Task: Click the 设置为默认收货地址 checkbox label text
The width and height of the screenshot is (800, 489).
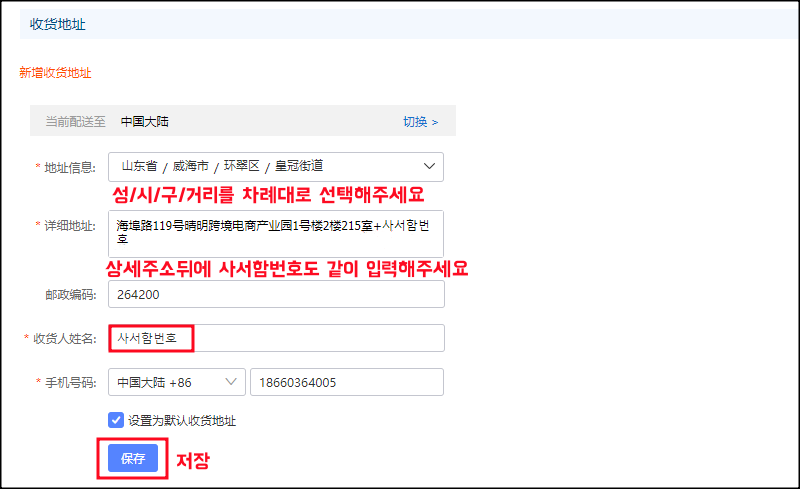Action: click(x=182, y=421)
